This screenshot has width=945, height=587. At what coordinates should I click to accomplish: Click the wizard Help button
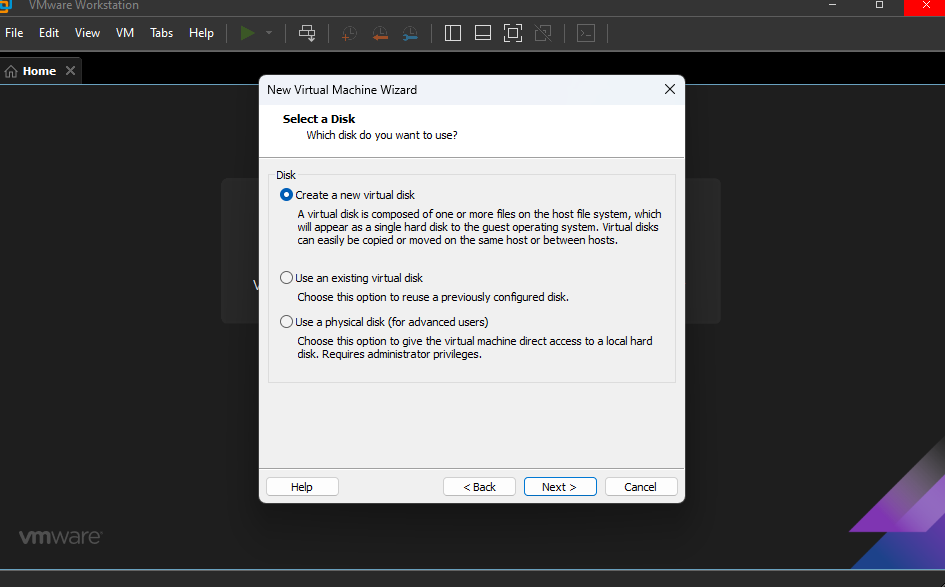coord(302,487)
